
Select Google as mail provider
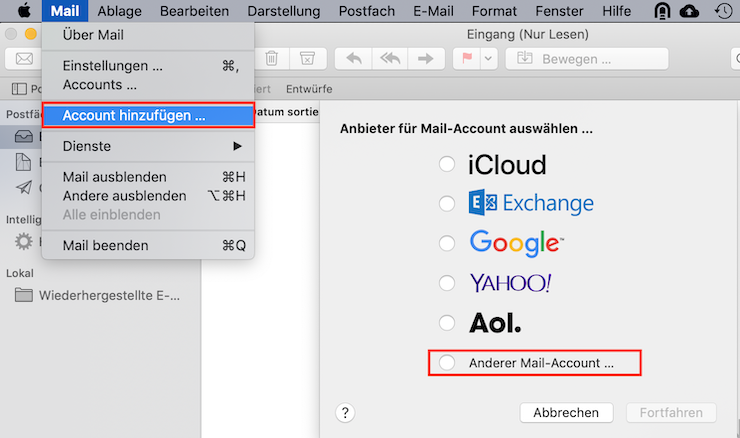pos(447,243)
